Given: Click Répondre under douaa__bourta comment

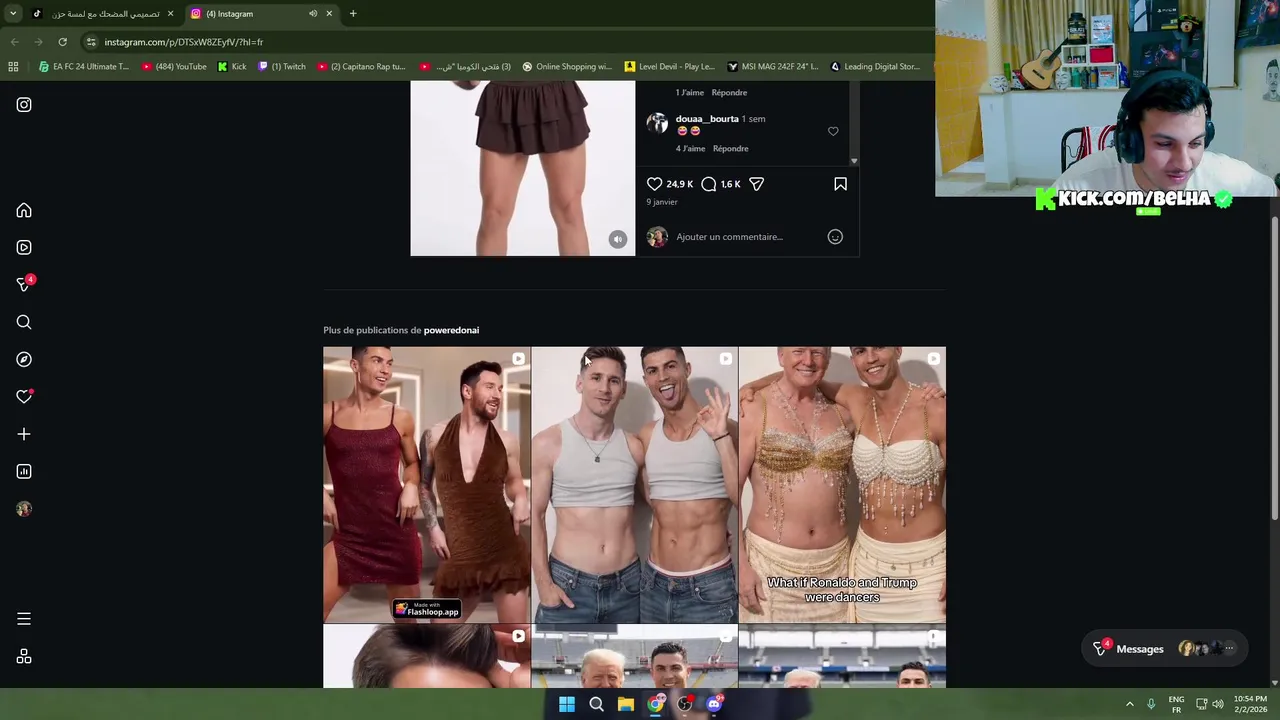Looking at the screenshot, I should tap(731, 148).
